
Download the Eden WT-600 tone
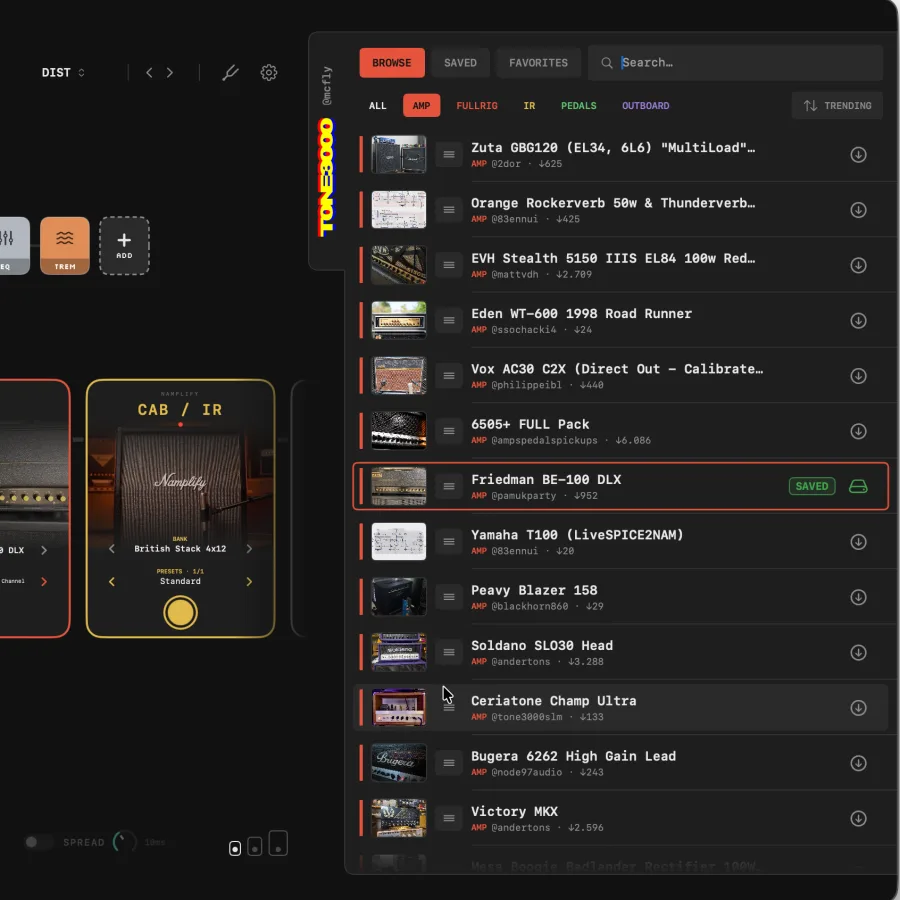(858, 321)
